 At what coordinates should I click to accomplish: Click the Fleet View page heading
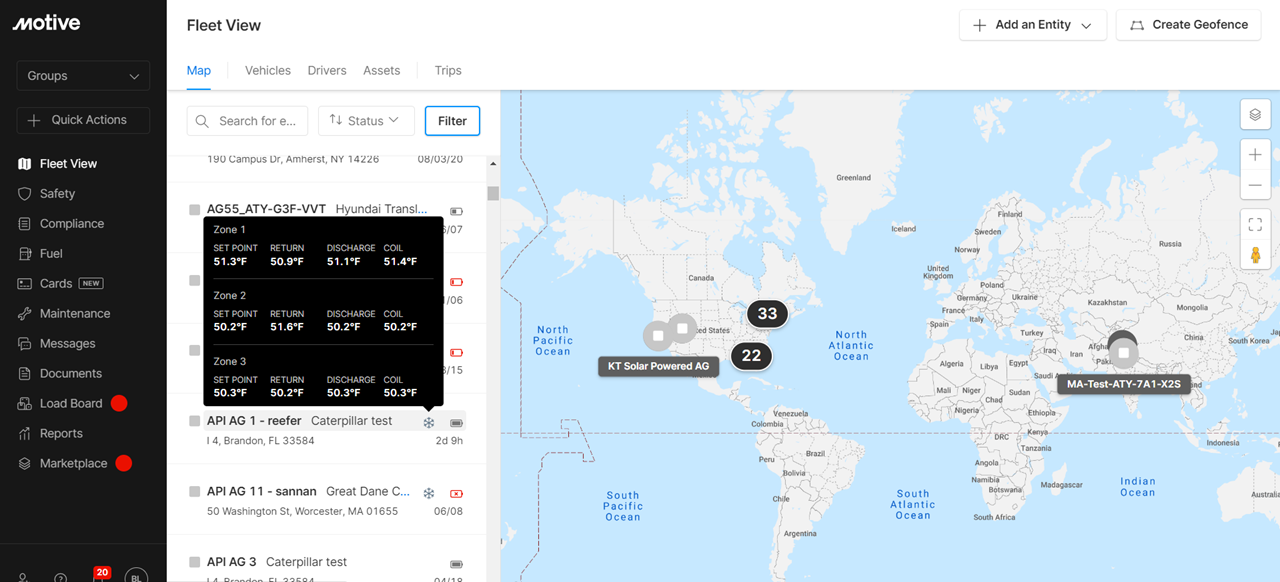(x=223, y=25)
